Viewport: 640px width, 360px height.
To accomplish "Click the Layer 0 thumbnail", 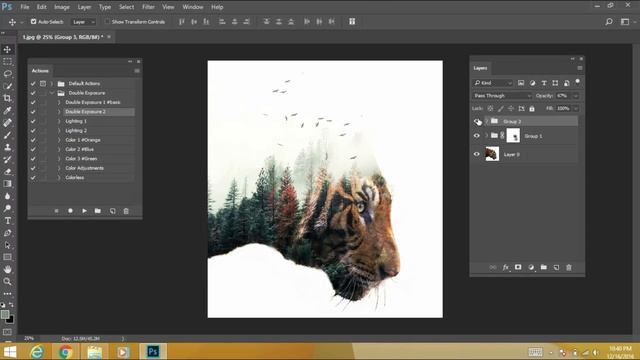I will tap(492, 154).
